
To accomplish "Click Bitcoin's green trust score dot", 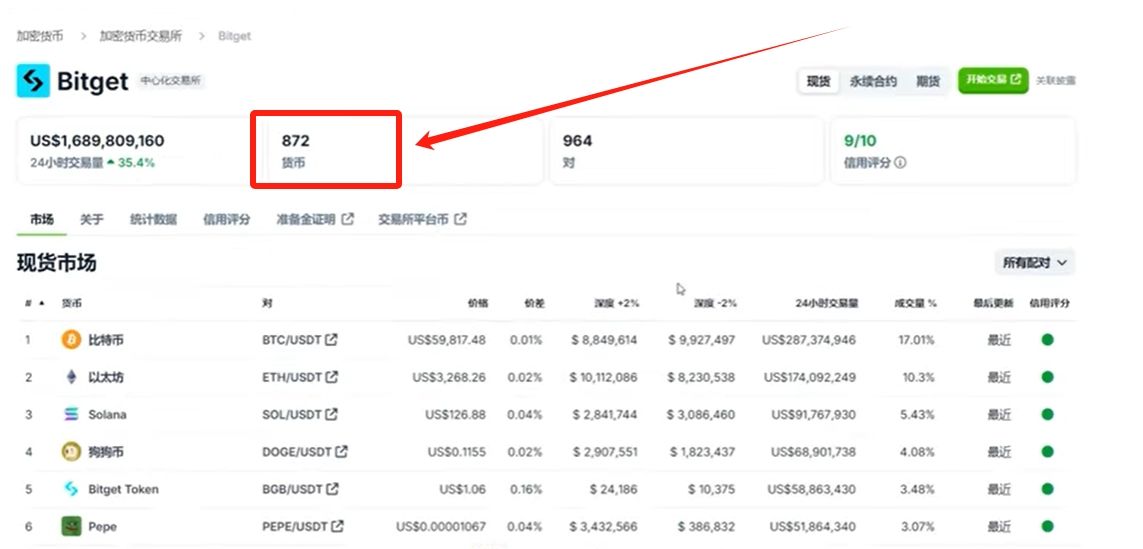I will coord(1048,340).
